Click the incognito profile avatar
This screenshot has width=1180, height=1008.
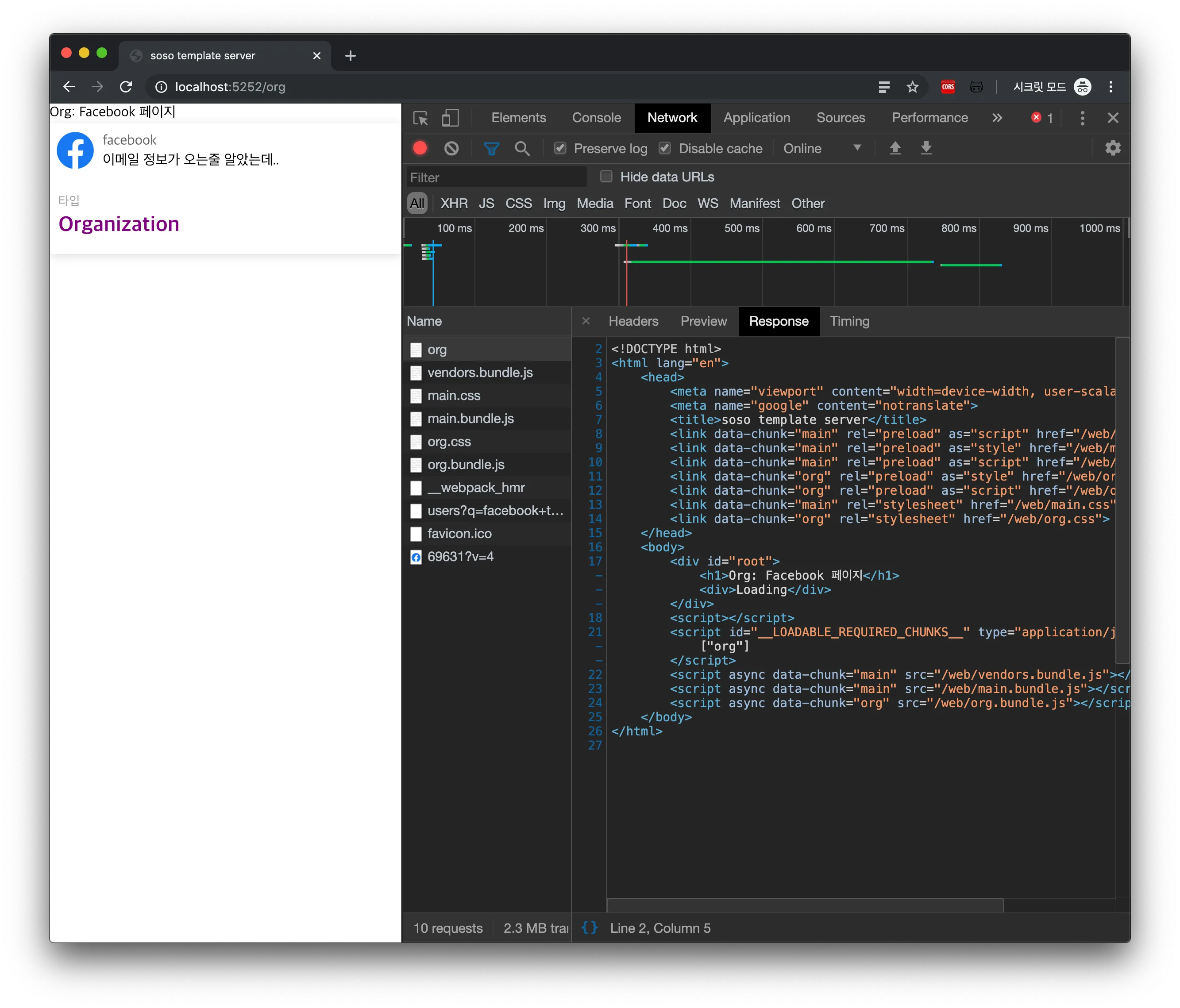point(1082,87)
